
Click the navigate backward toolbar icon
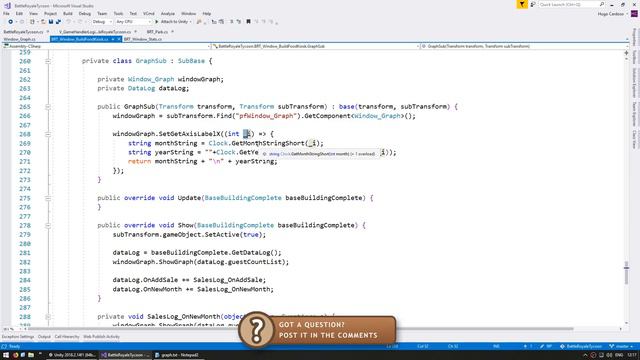click(10, 22)
